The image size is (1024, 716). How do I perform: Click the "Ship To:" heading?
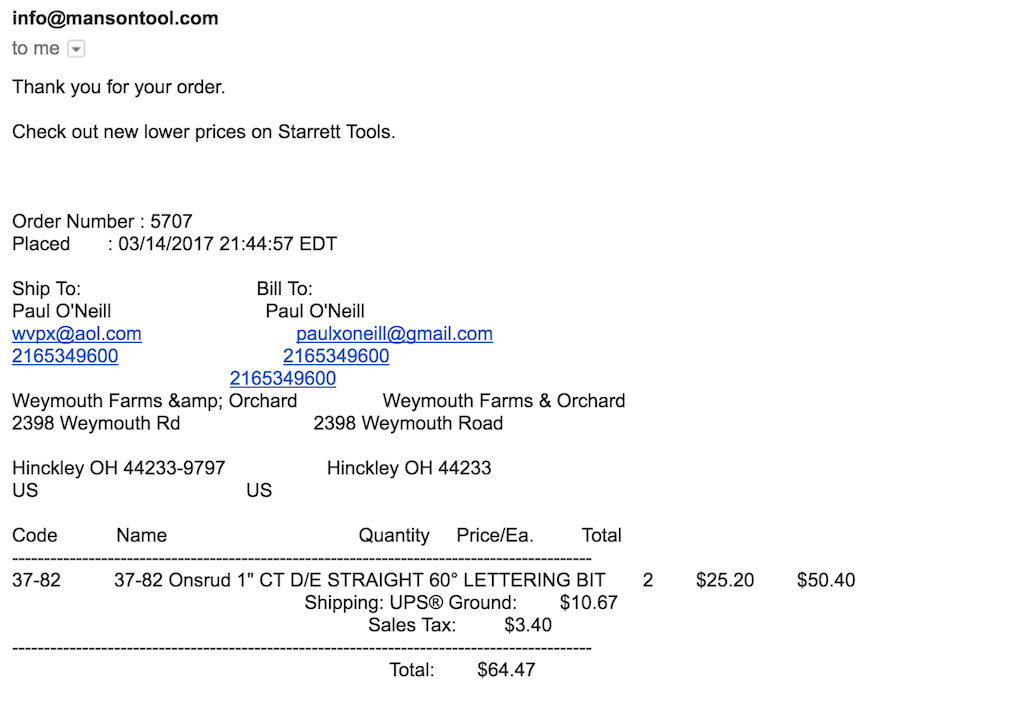click(46, 289)
